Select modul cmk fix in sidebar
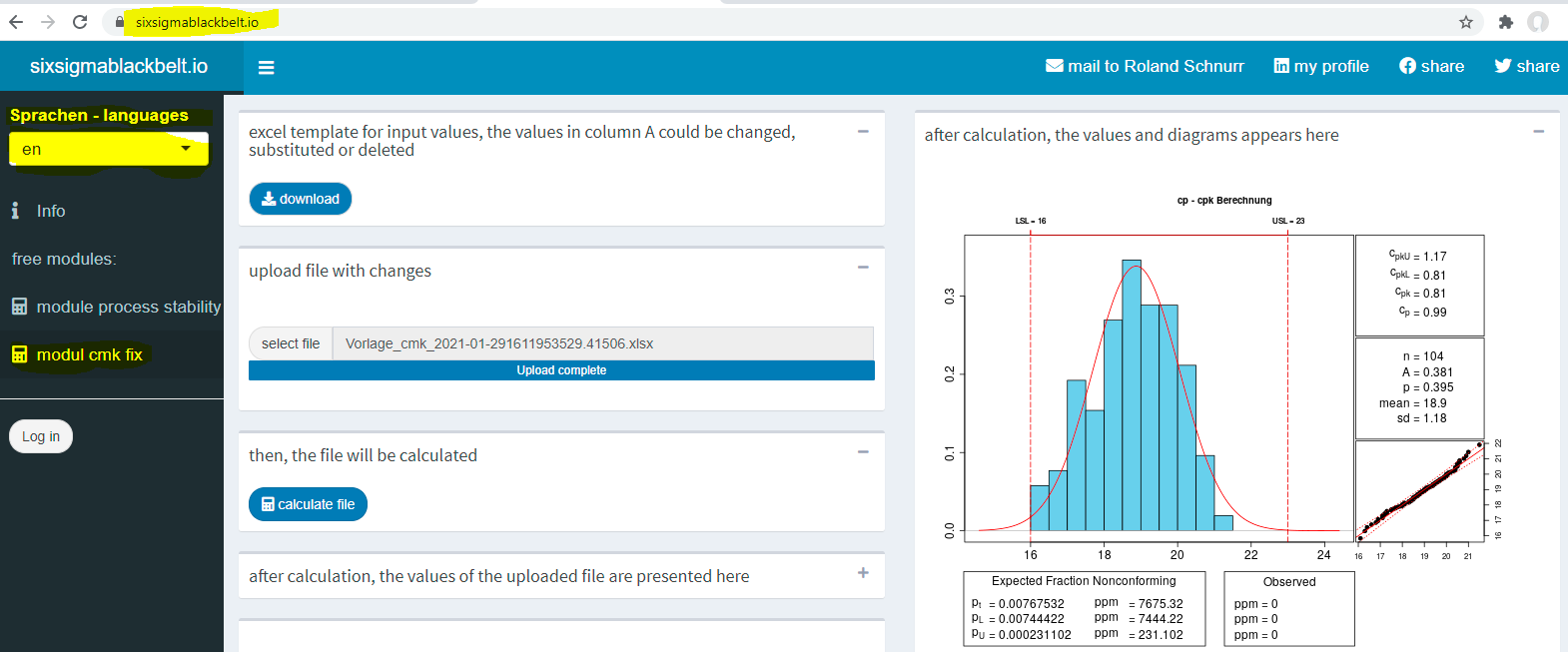Image resolution: width=1568 pixels, height=652 pixels. (x=89, y=354)
